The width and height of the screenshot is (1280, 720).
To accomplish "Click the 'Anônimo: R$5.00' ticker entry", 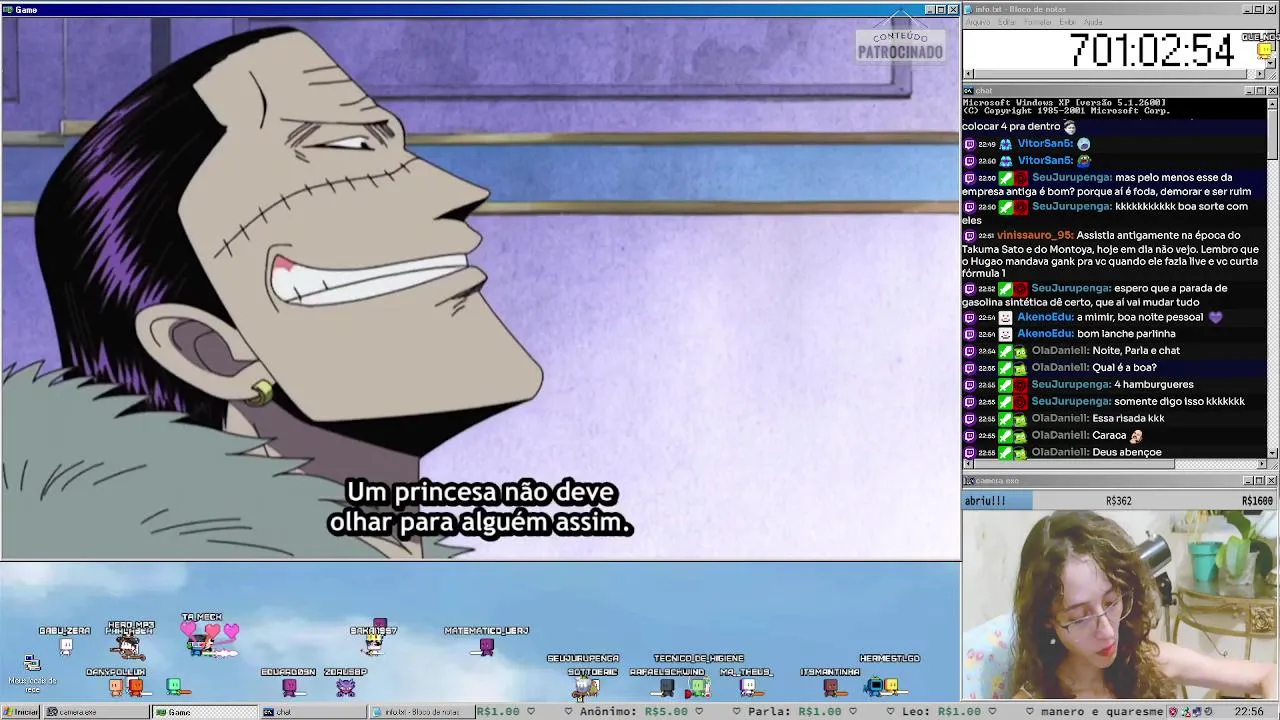I will (x=634, y=712).
